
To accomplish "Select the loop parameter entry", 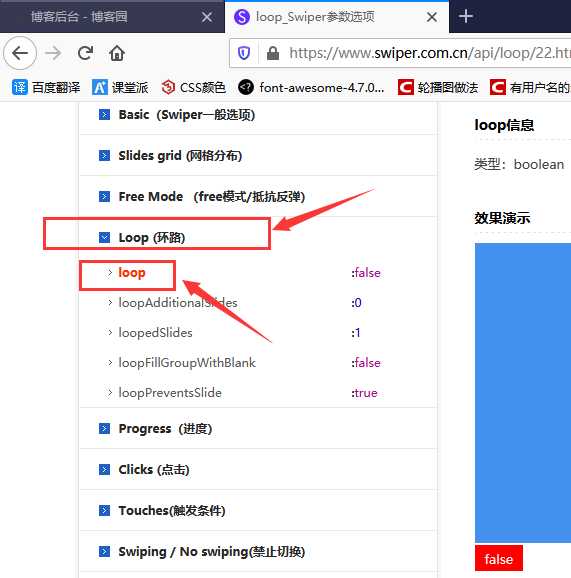I will tap(132, 273).
